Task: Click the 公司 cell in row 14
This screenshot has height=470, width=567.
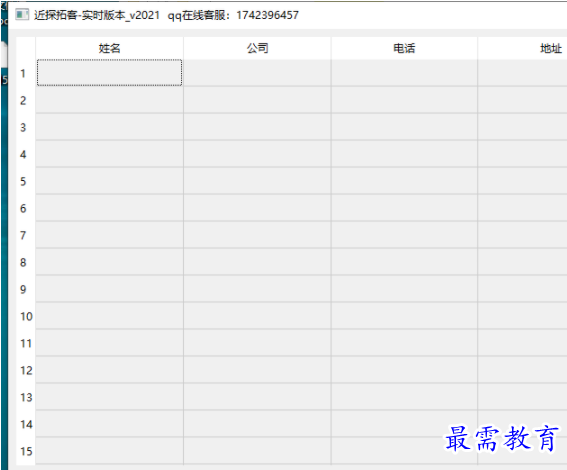Action: coord(257,424)
